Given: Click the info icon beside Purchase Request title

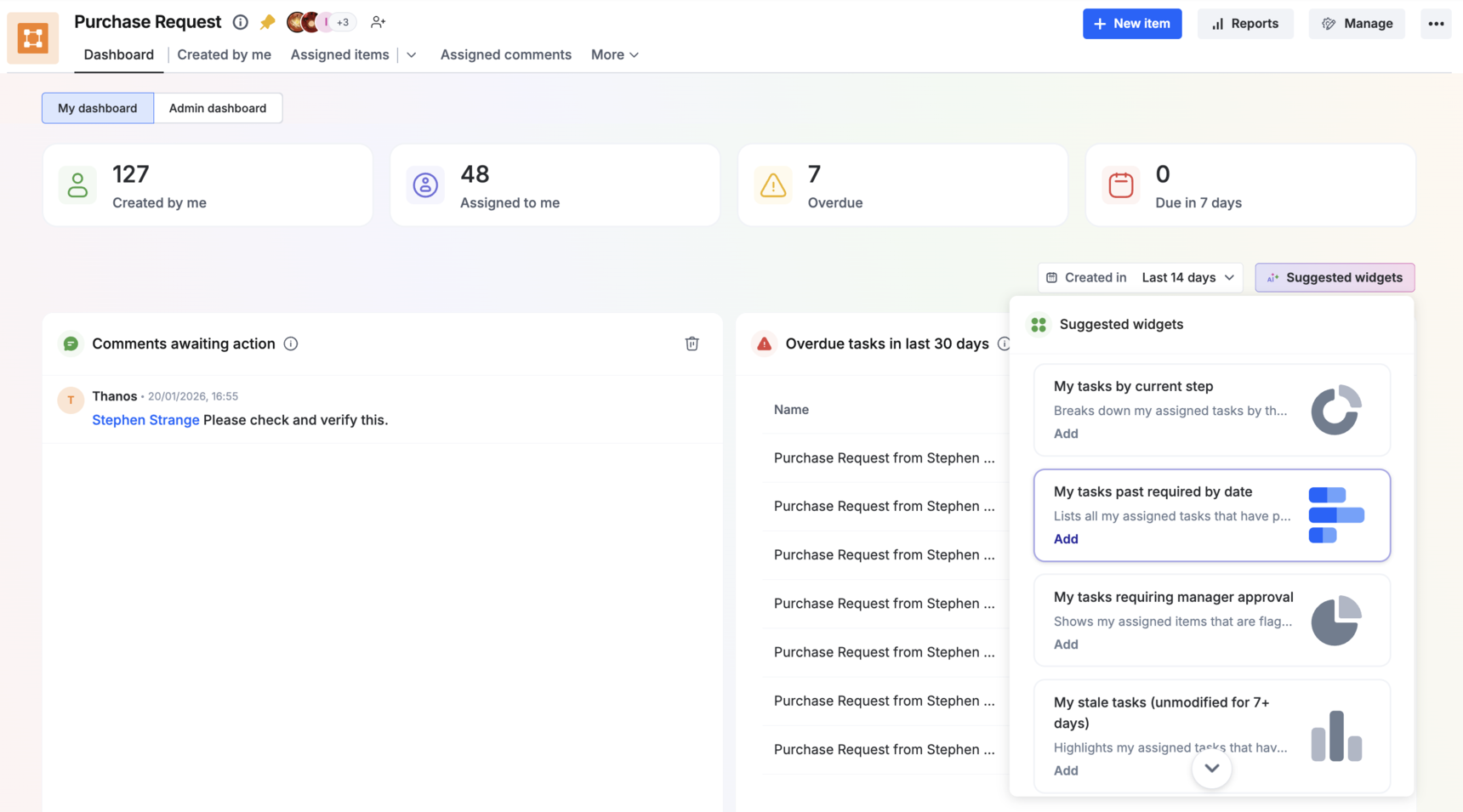Looking at the screenshot, I should (241, 22).
